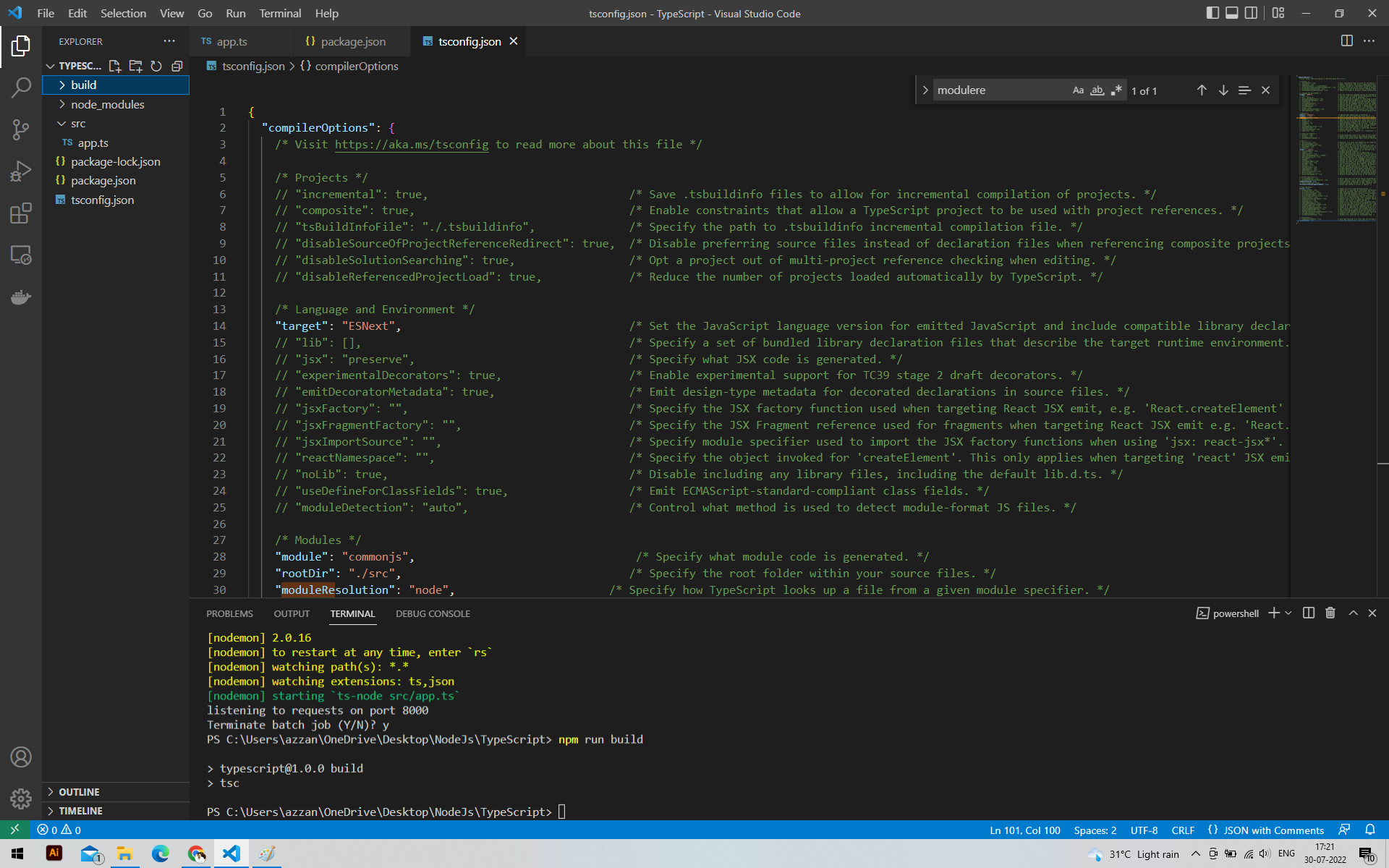Open the Extensions view
This screenshot has height=868, width=1389.
[21, 213]
